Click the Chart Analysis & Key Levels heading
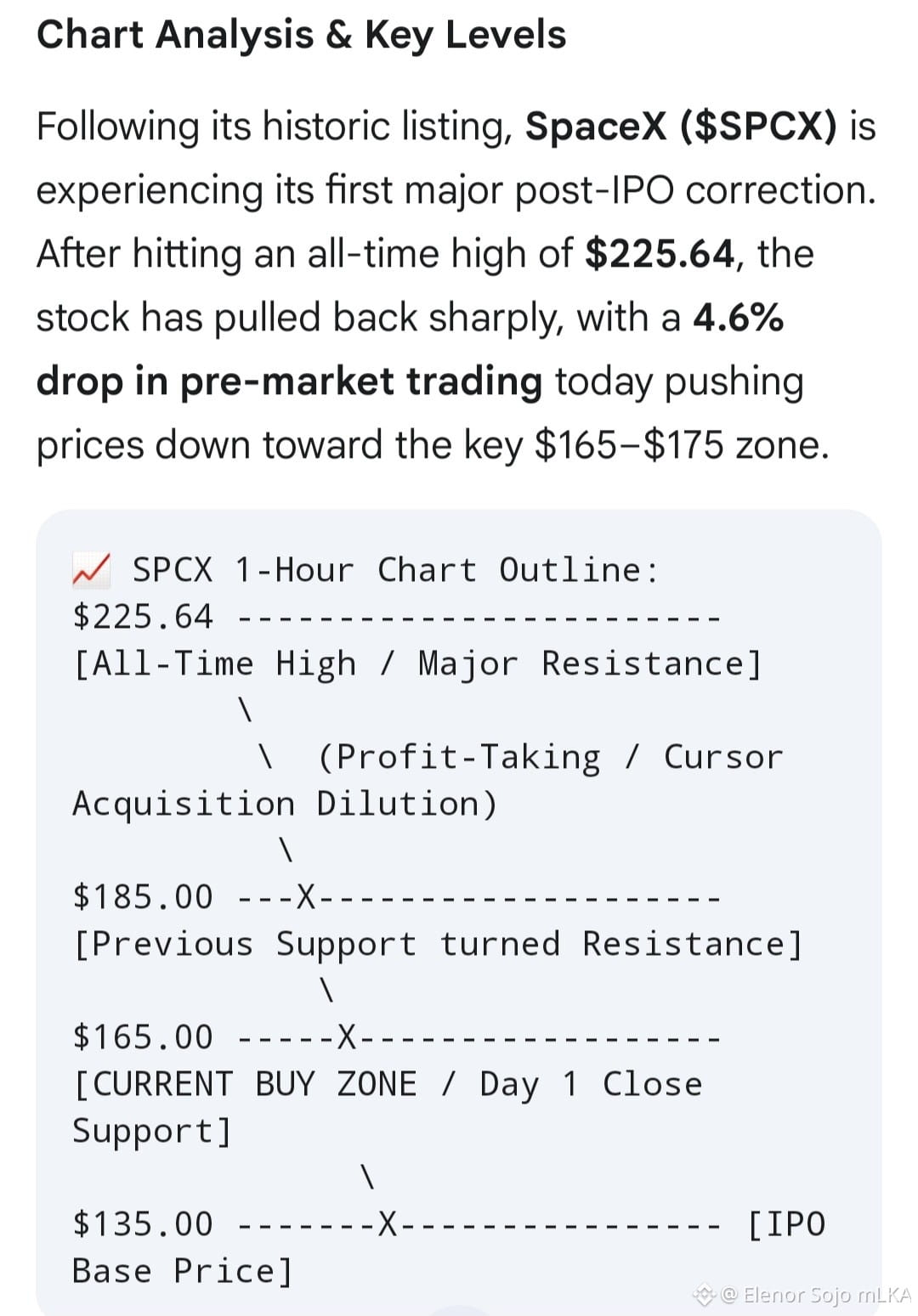The width and height of the screenshot is (918, 1316). click(302, 35)
